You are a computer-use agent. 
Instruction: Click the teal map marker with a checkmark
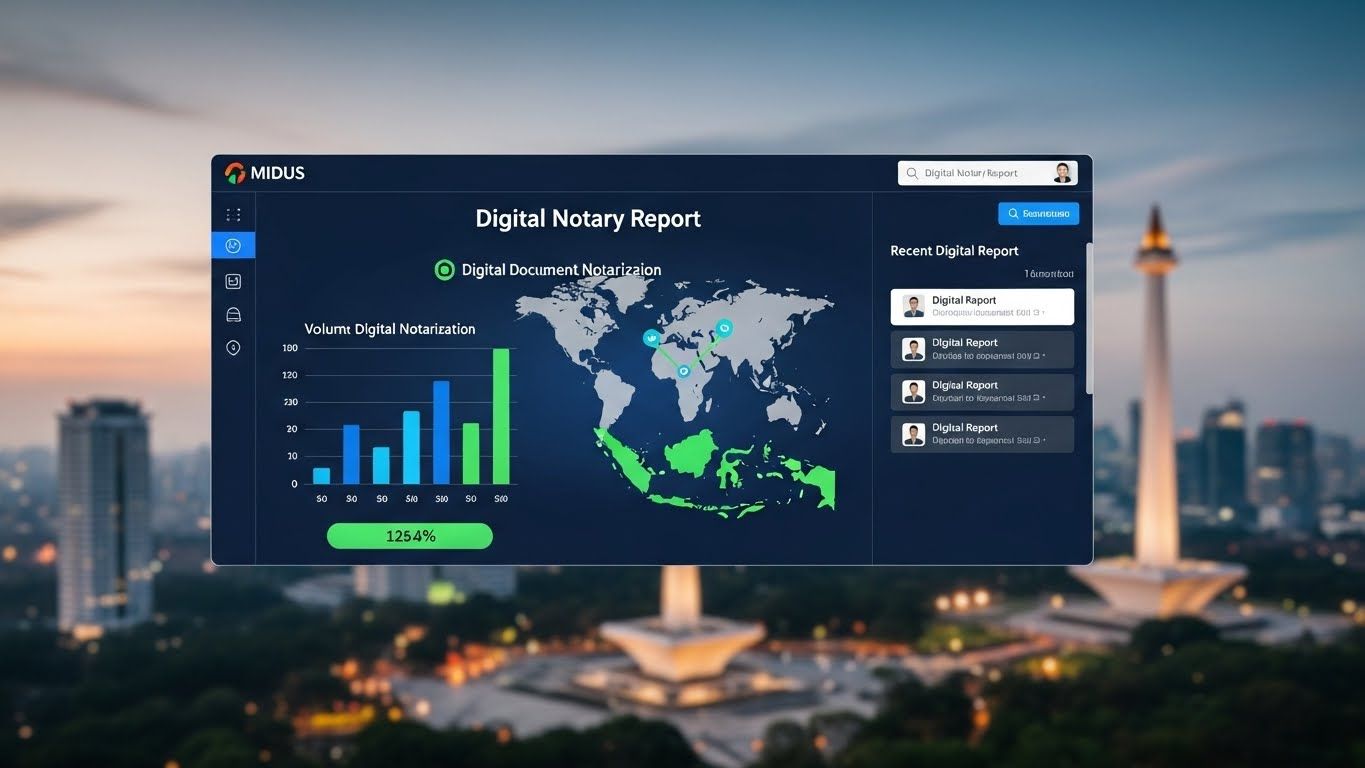click(652, 339)
